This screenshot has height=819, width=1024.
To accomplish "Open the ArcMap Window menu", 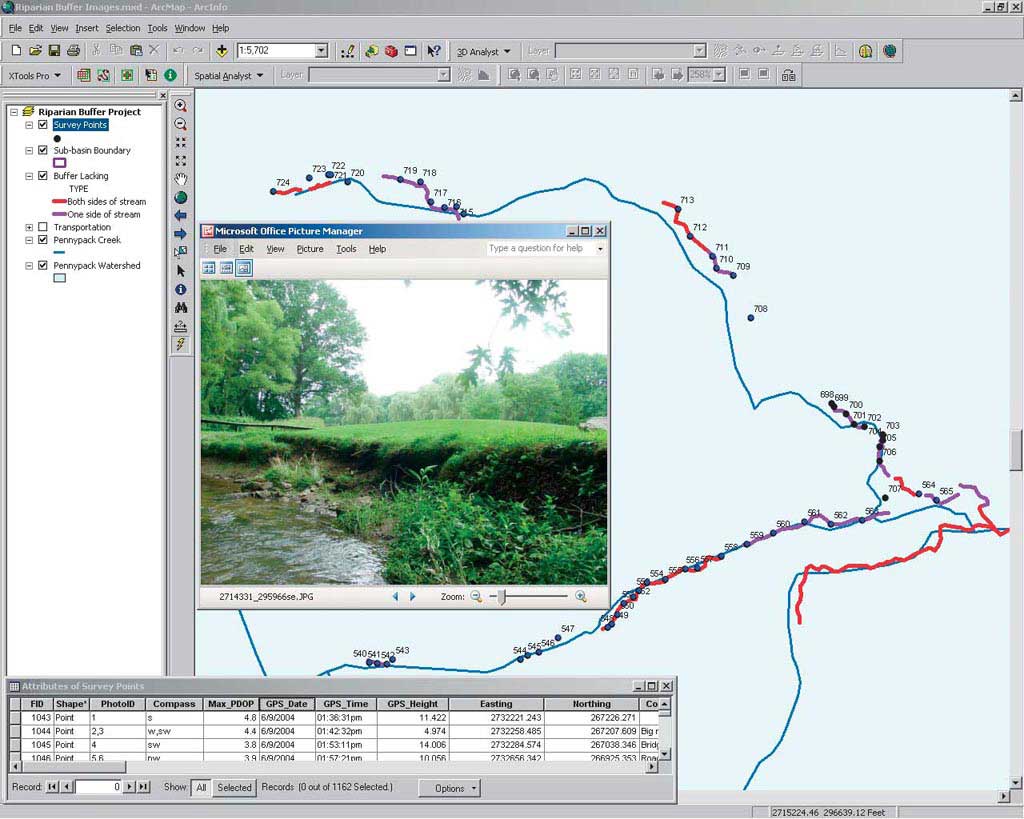I will click(189, 28).
